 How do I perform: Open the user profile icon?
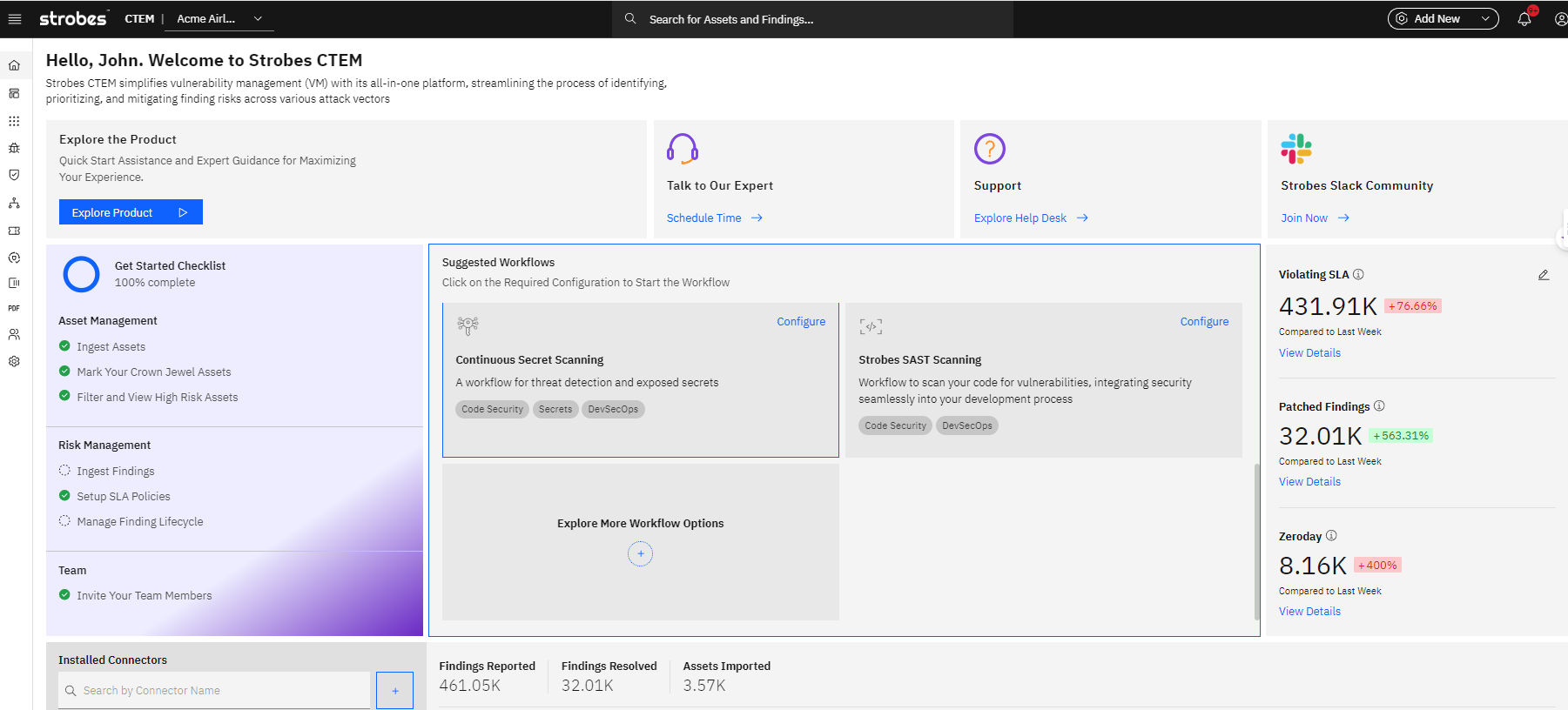(1561, 19)
